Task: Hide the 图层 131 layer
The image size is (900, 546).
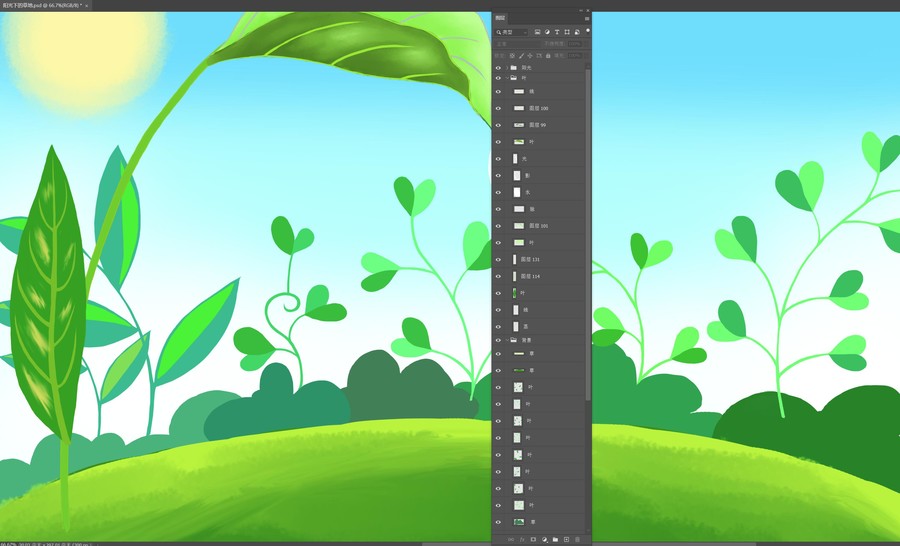Action: pos(498,260)
